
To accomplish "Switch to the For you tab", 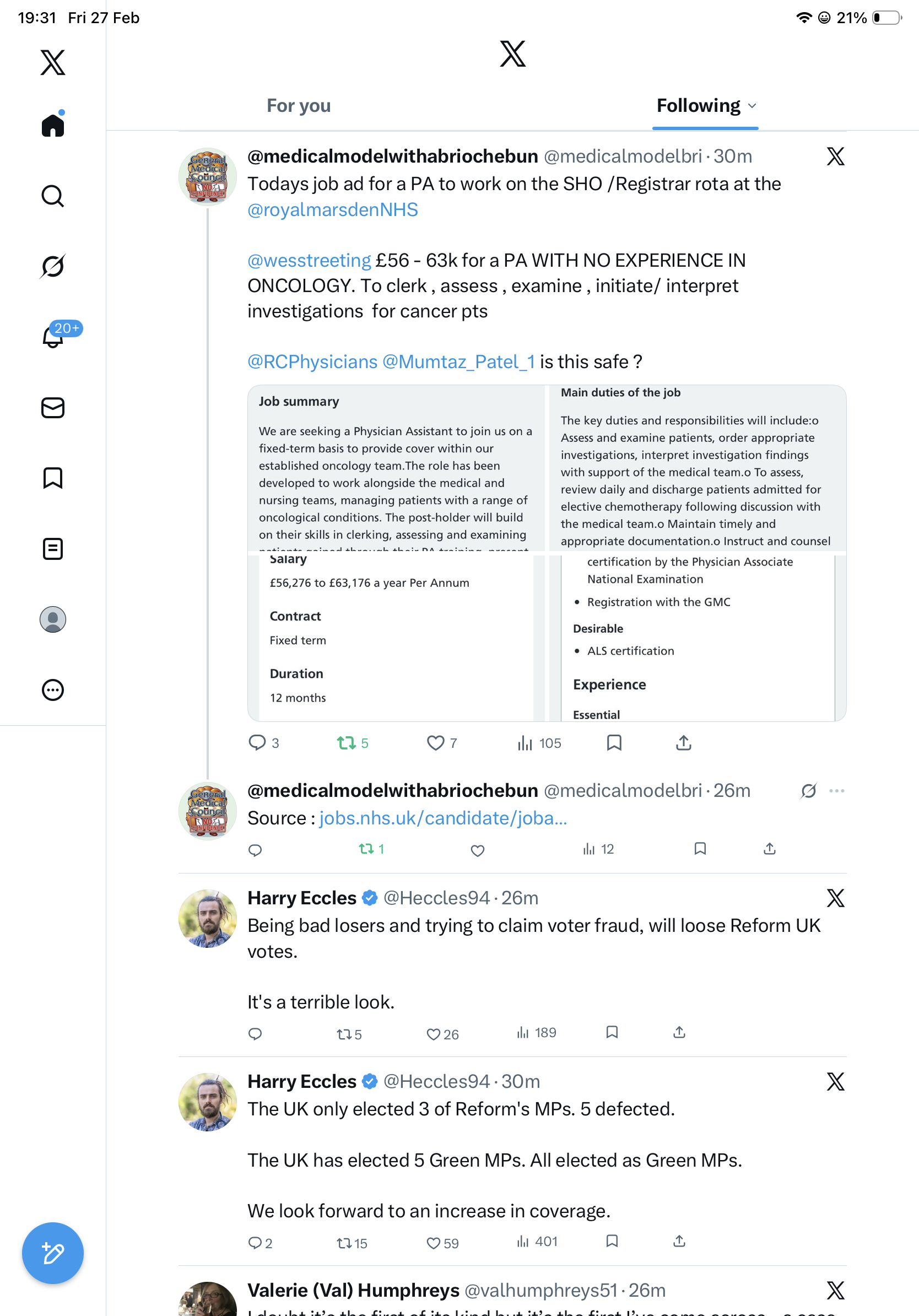I will coord(299,106).
